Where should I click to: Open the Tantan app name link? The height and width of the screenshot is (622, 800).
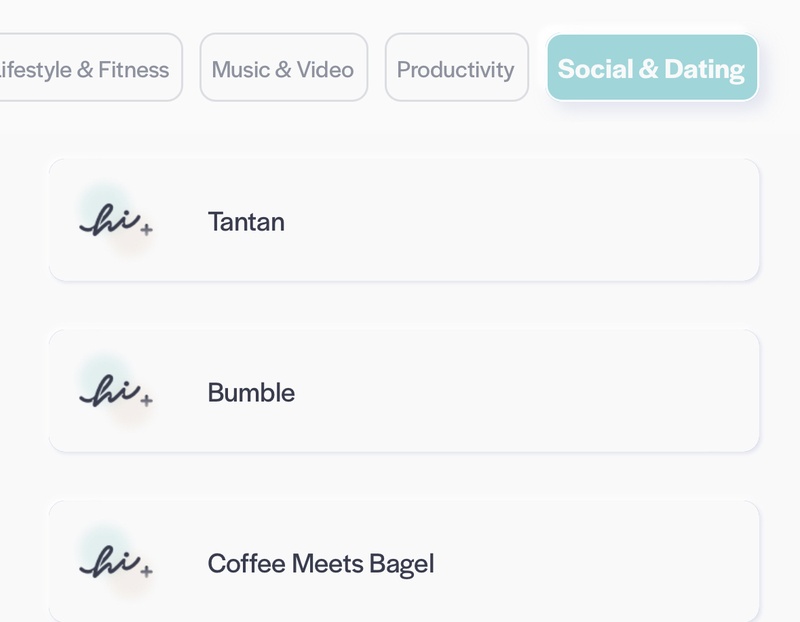point(246,222)
